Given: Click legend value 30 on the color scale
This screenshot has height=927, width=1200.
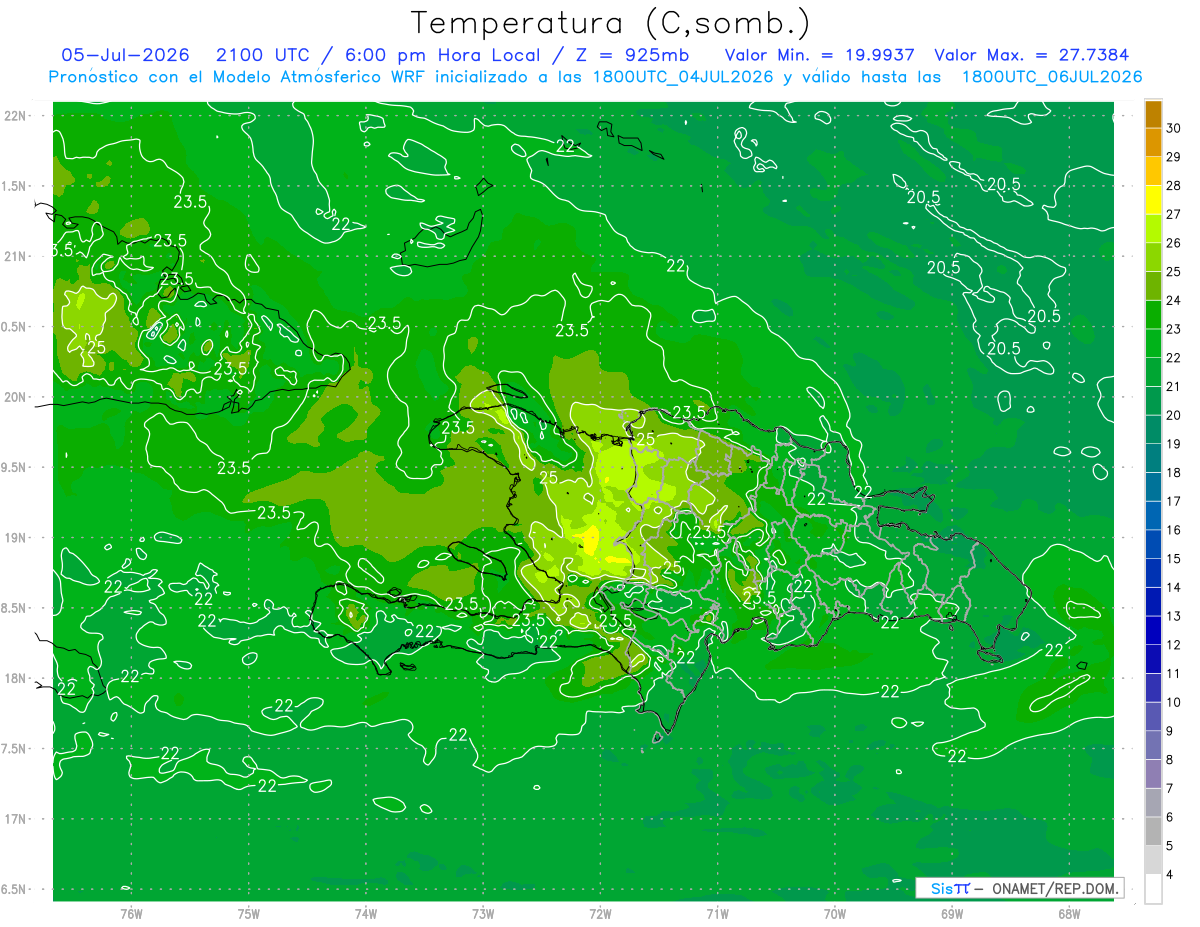Looking at the screenshot, I should coord(1173,128).
